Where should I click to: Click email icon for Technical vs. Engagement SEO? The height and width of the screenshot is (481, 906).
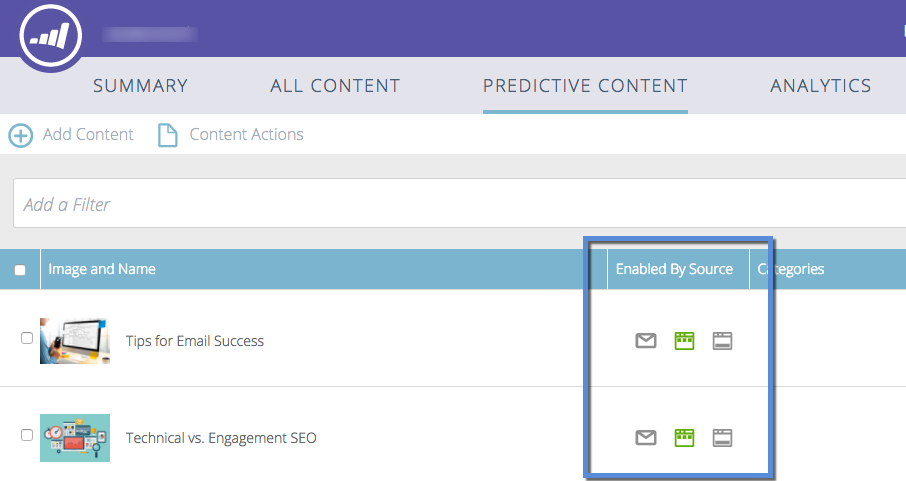click(x=645, y=438)
